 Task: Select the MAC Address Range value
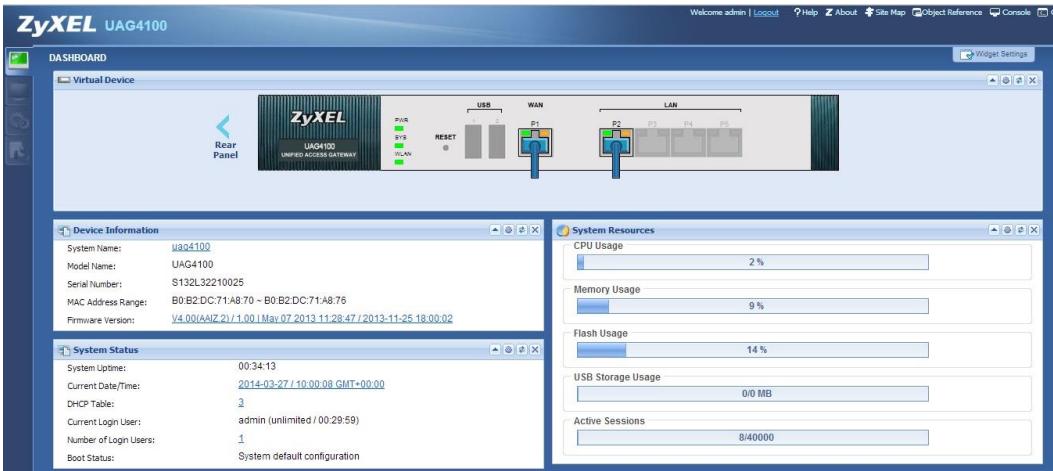[259, 300]
